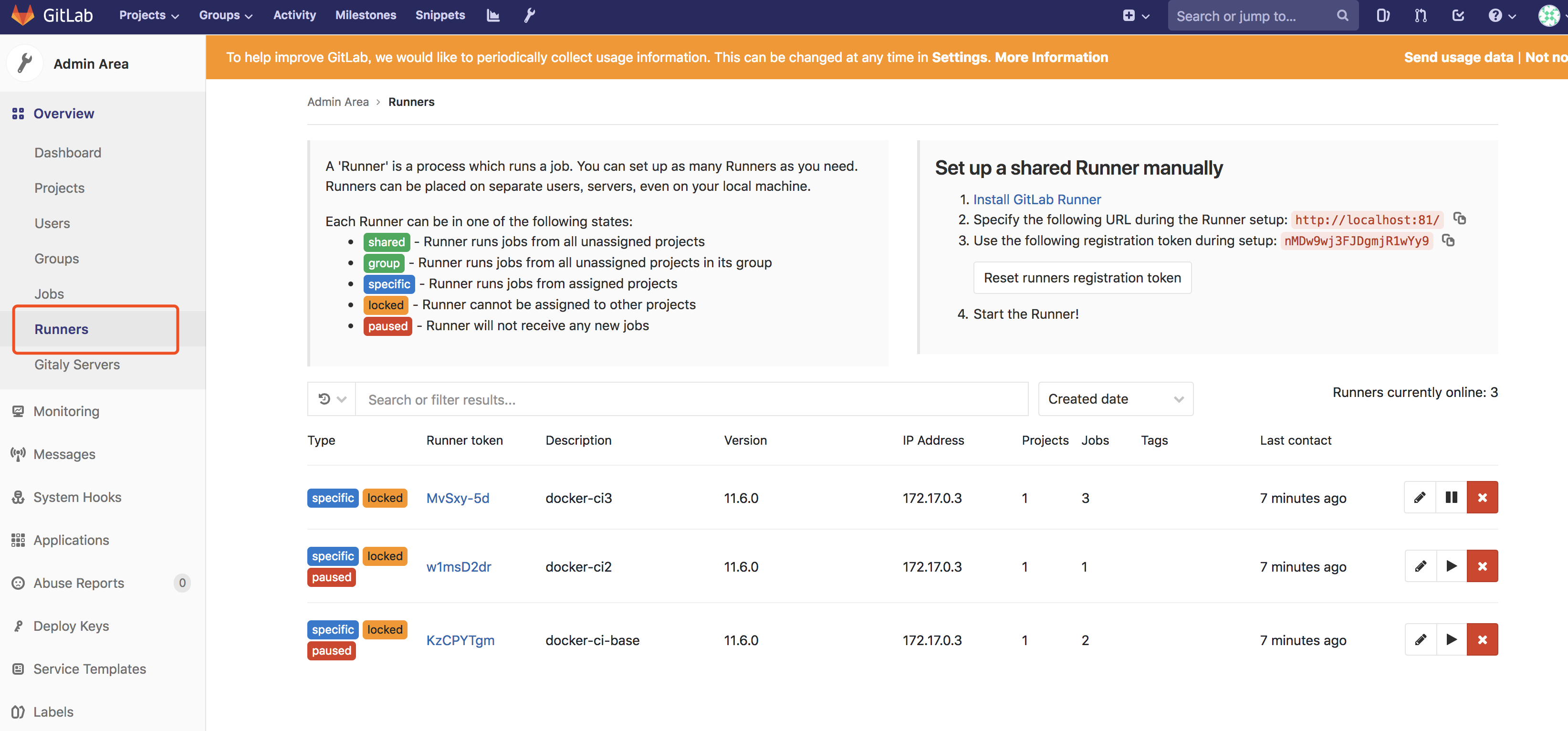Open Snippets in top navigation
The image size is (1568, 731).
[x=440, y=15]
